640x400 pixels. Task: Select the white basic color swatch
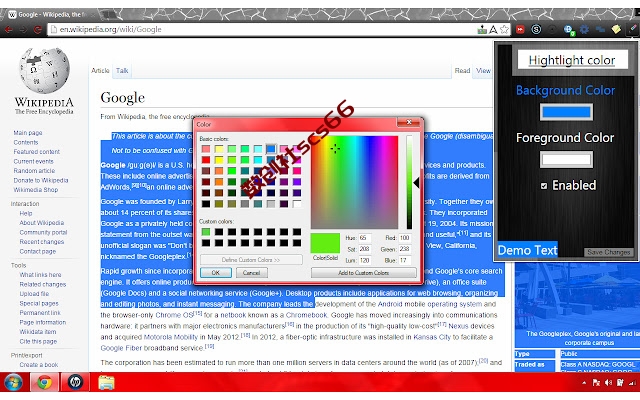click(x=297, y=204)
